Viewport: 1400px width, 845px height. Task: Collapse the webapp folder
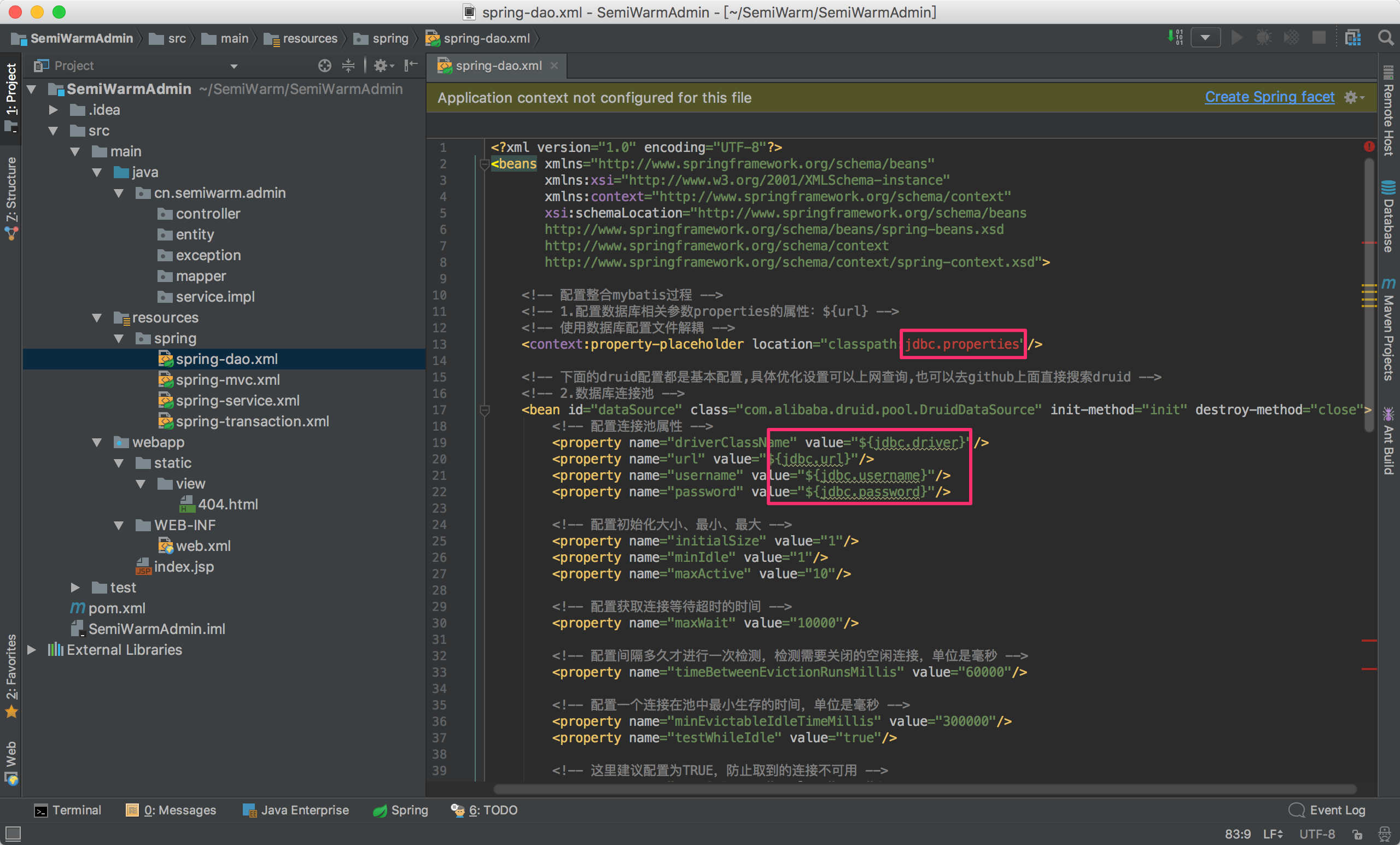click(97, 442)
